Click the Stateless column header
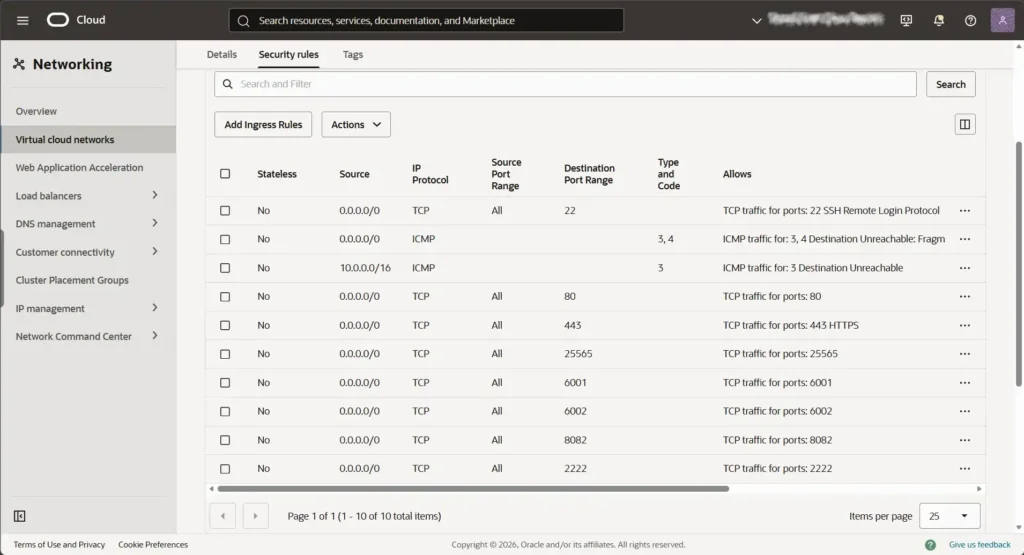This screenshot has height=555, width=1024. point(277,174)
